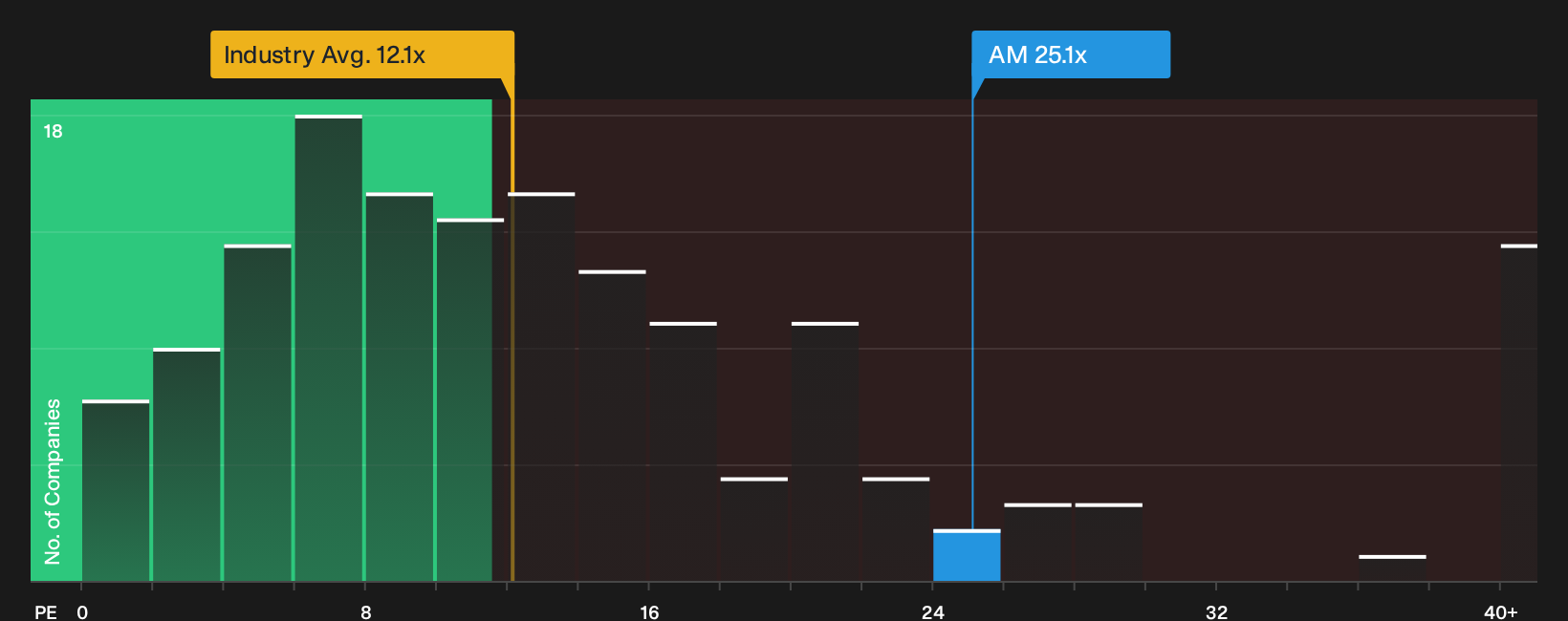Click the axis label '32'
The height and width of the screenshot is (621, 1568).
tap(1216, 611)
